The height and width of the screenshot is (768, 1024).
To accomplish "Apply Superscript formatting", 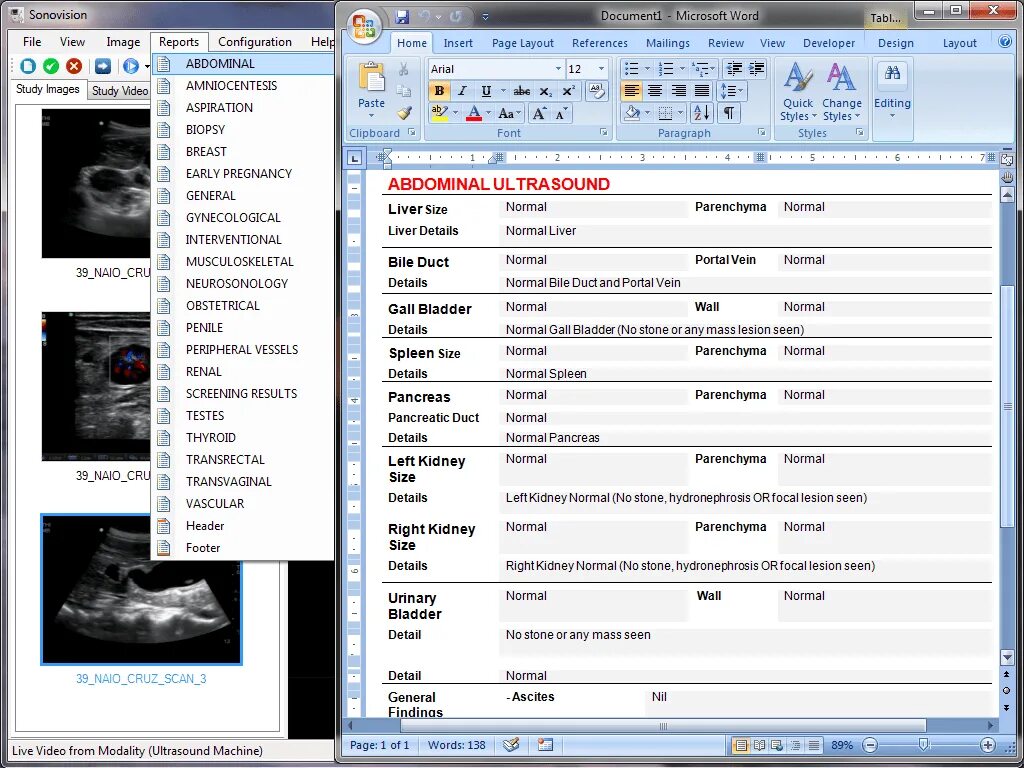I will tap(569, 91).
